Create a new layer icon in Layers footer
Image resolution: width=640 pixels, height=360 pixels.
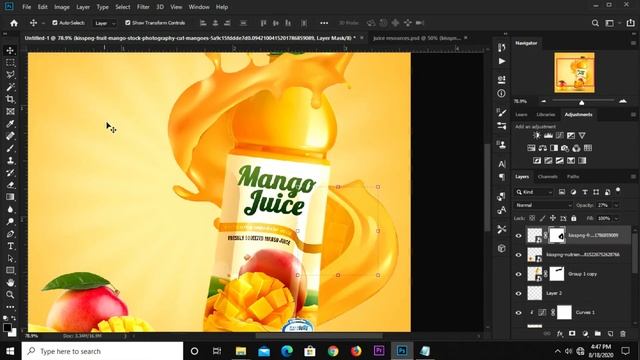coord(610,333)
